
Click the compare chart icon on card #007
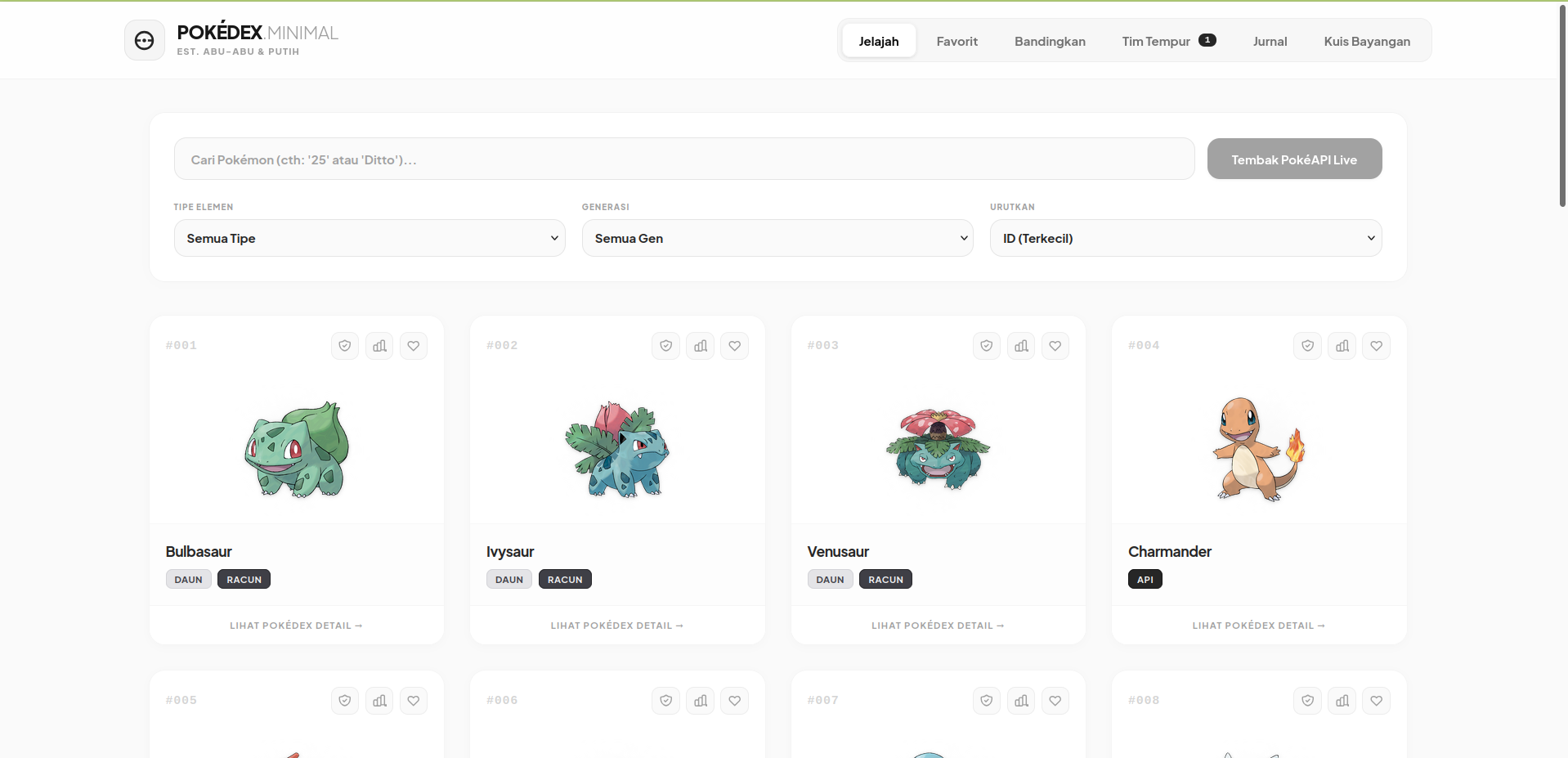pyautogui.click(x=1021, y=701)
